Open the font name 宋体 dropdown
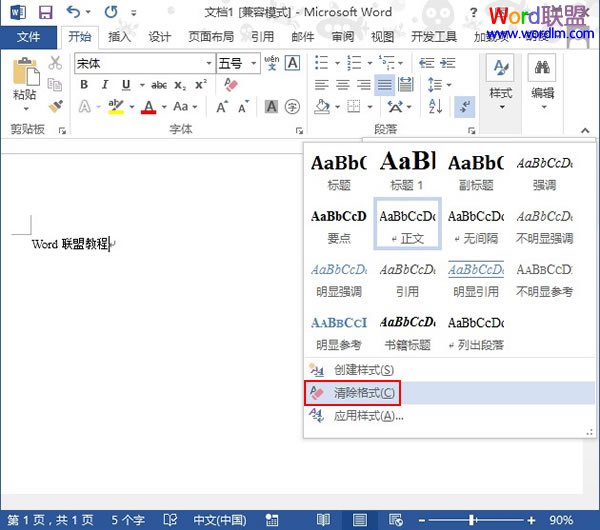600x530 pixels. tap(209, 63)
